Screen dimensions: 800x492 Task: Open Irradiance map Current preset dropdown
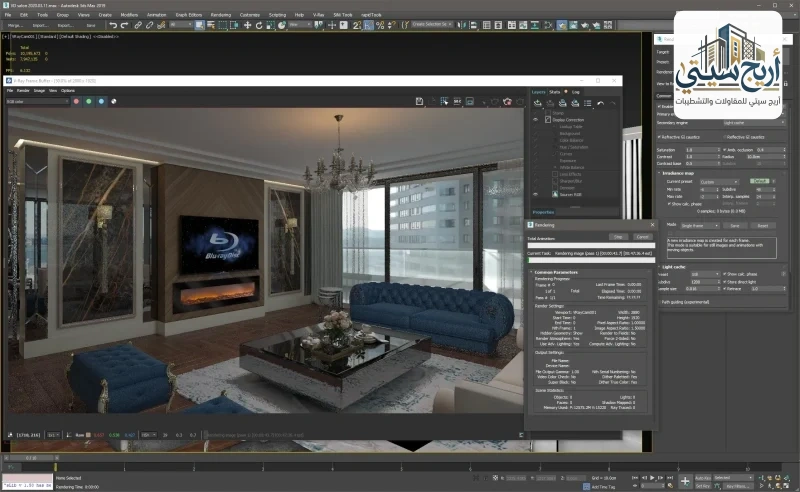[x=719, y=182]
